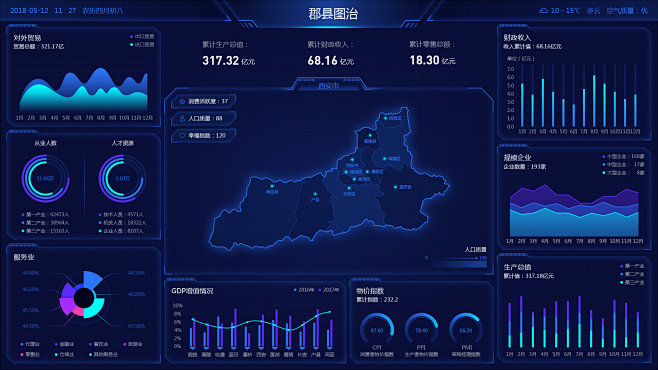Click the 317.32 亿元 production total value
Screen dimensions: 658x370
point(229,61)
